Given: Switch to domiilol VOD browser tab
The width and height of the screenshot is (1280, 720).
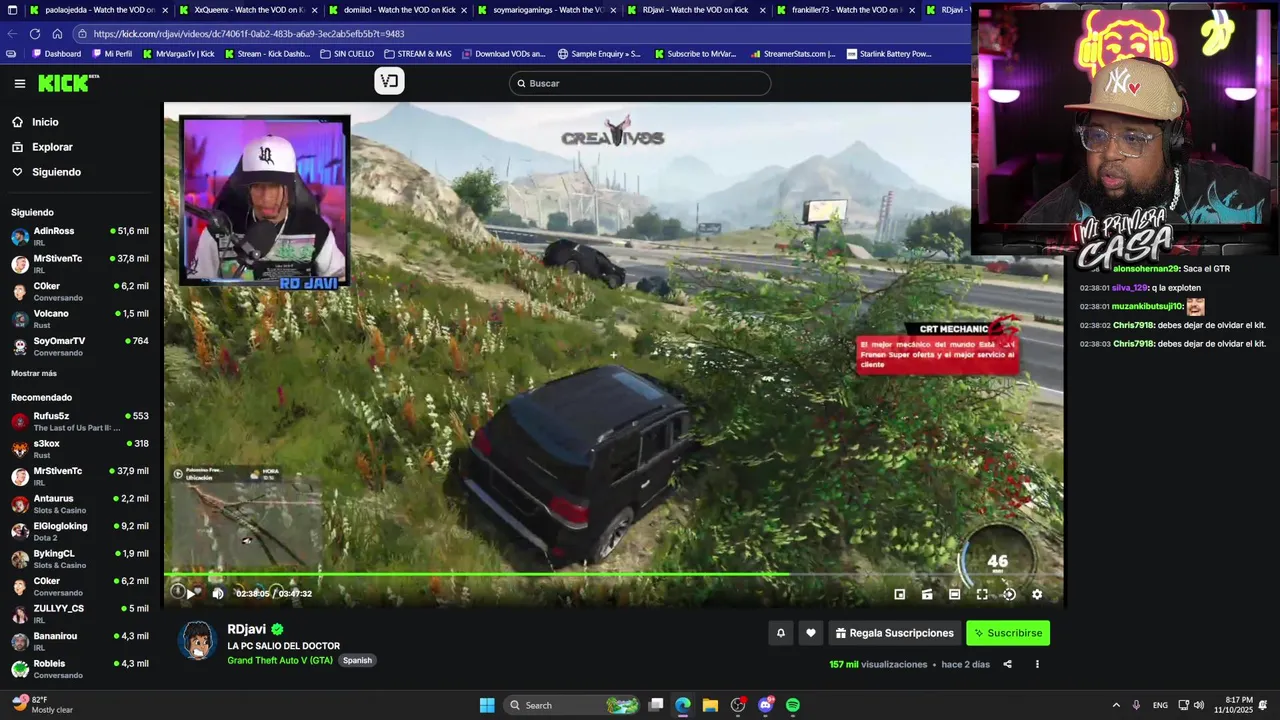Looking at the screenshot, I should (x=397, y=10).
